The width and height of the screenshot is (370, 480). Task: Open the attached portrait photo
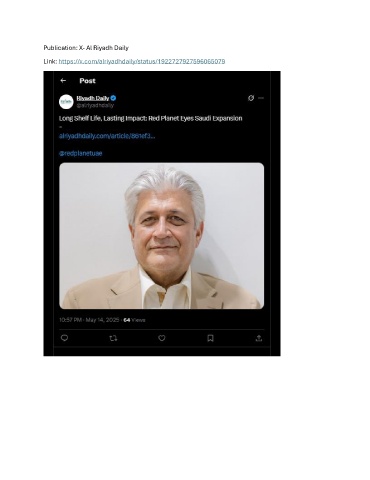click(x=162, y=236)
